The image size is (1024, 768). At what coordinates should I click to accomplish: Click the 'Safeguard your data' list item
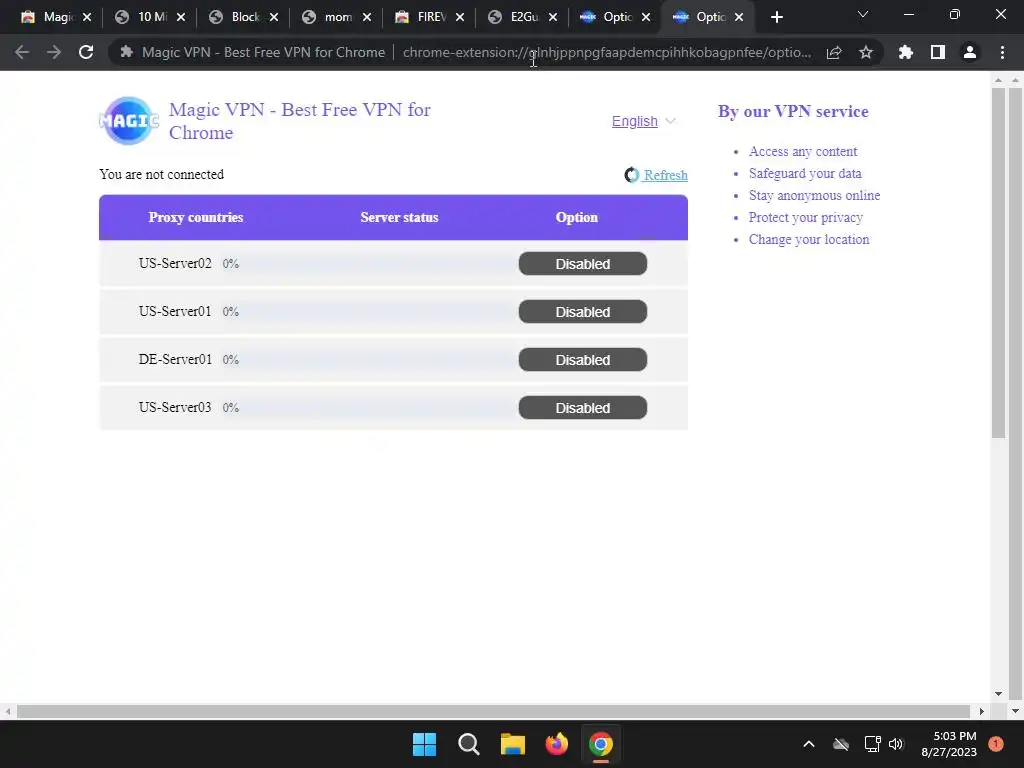[x=805, y=173]
